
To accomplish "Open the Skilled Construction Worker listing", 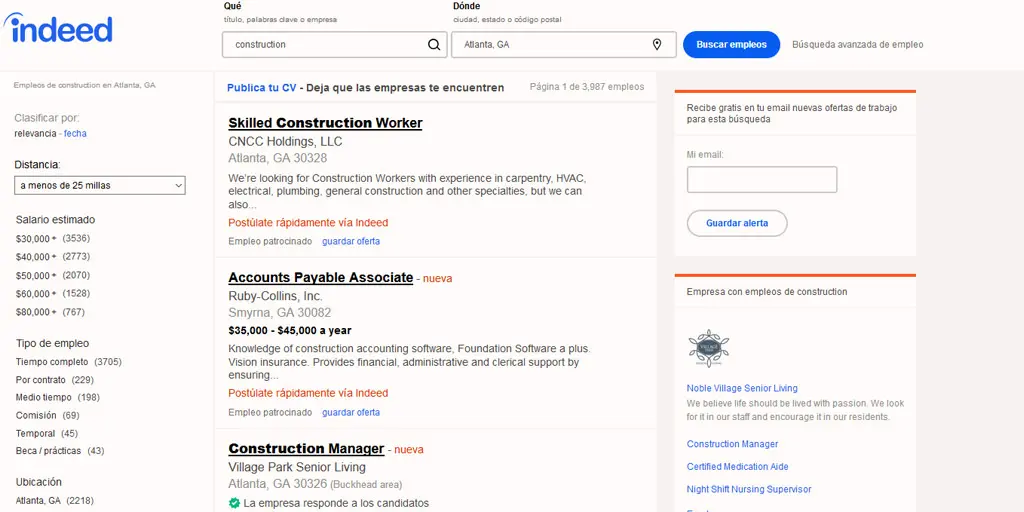I will click(325, 123).
